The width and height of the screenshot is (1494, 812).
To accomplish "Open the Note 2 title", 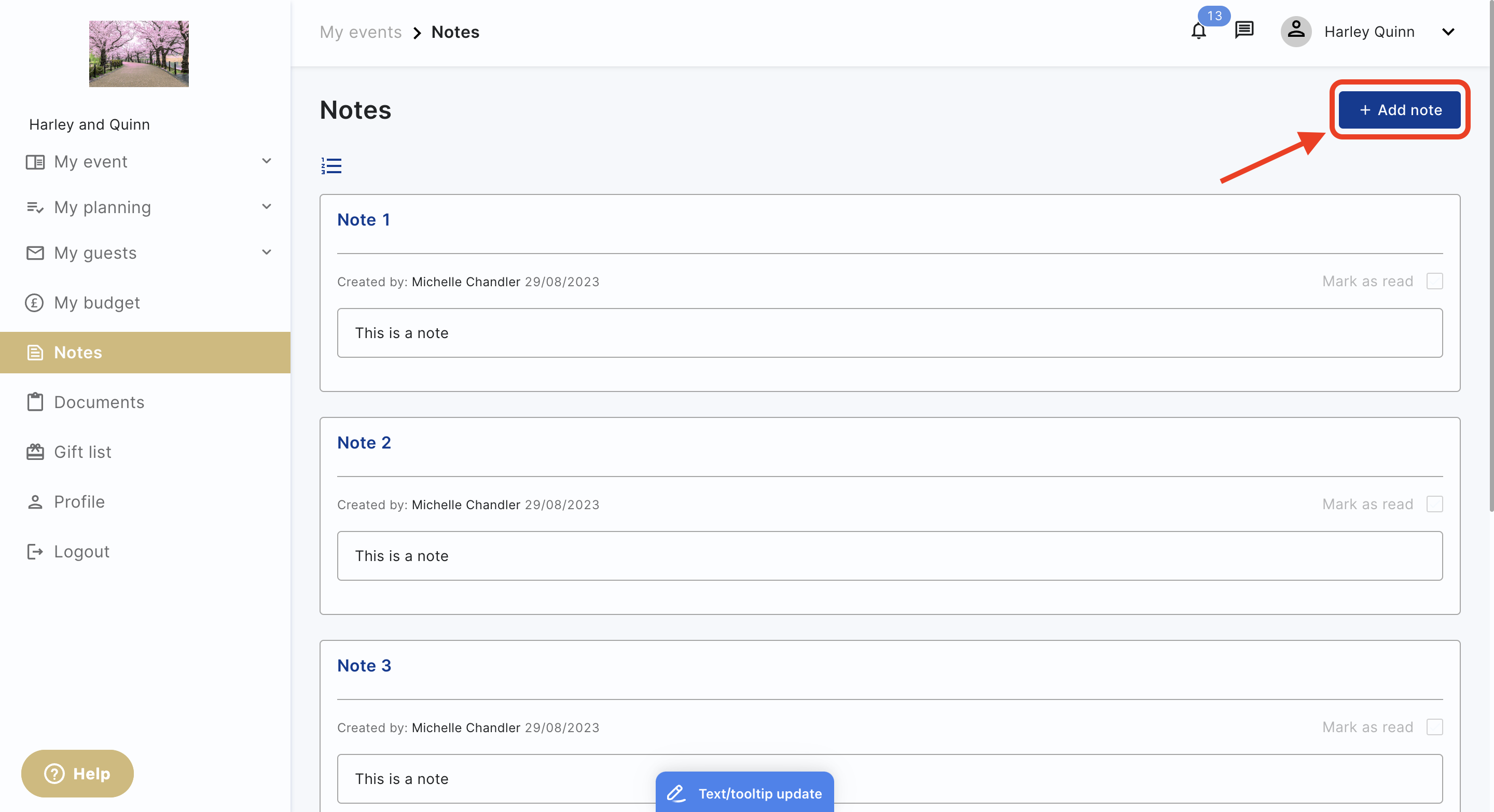I will tap(364, 443).
